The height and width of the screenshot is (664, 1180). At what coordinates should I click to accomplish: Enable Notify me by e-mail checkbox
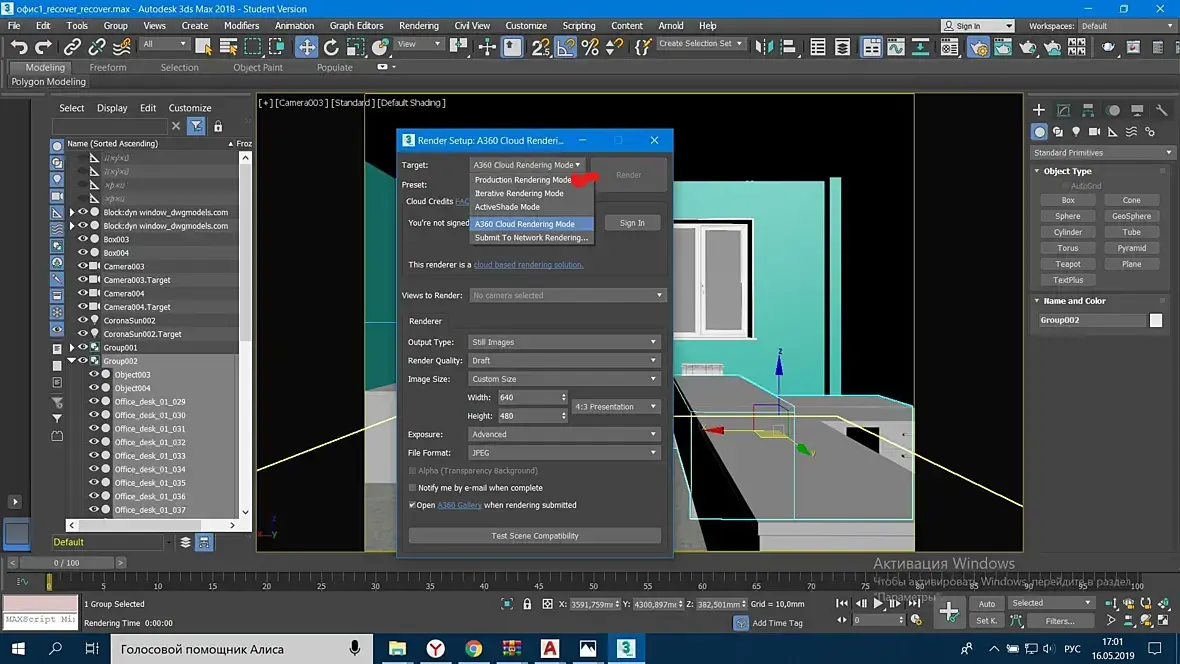pyautogui.click(x=412, y=488)
